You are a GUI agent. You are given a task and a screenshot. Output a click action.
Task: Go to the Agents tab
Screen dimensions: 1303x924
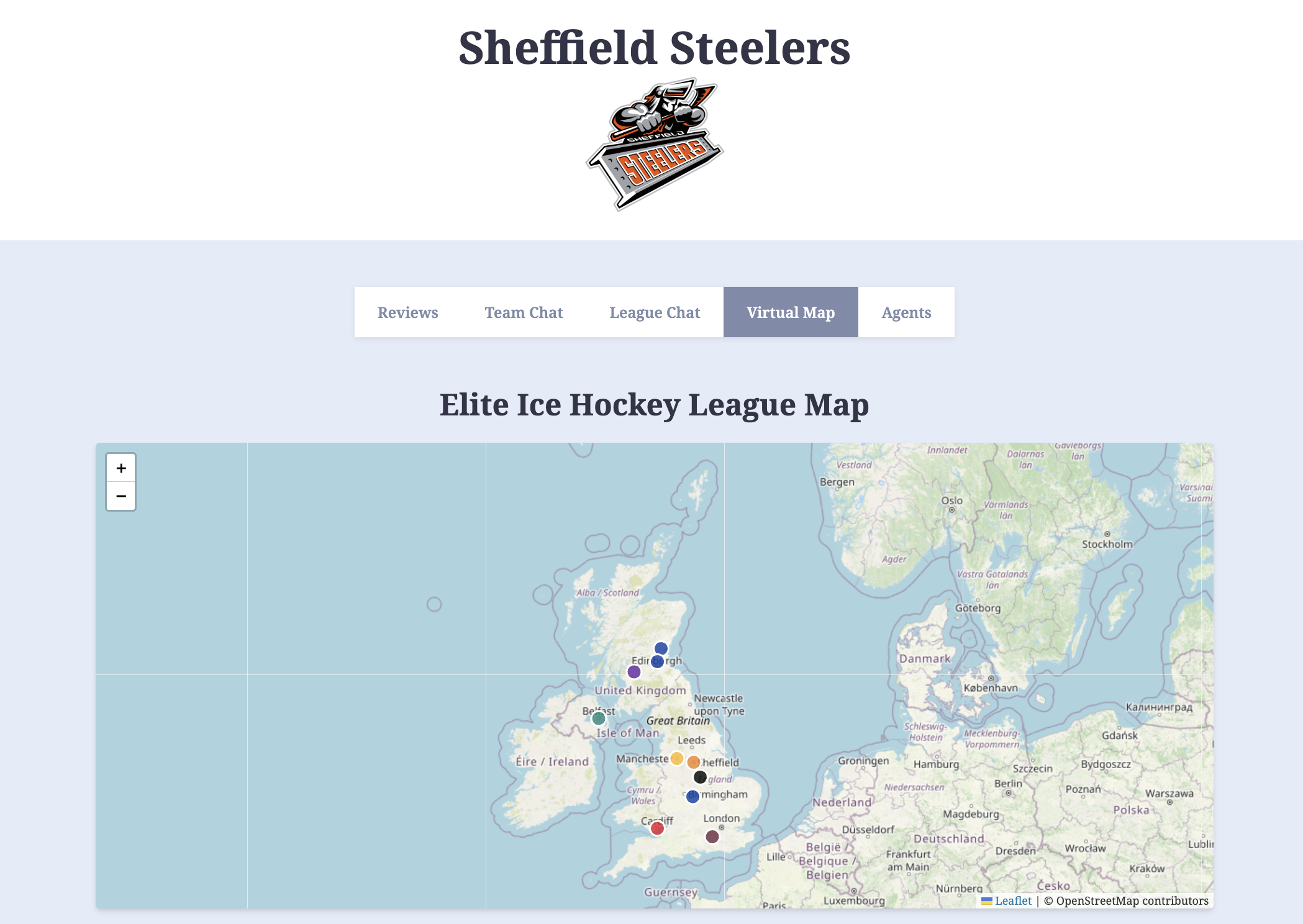click(906, 312)
